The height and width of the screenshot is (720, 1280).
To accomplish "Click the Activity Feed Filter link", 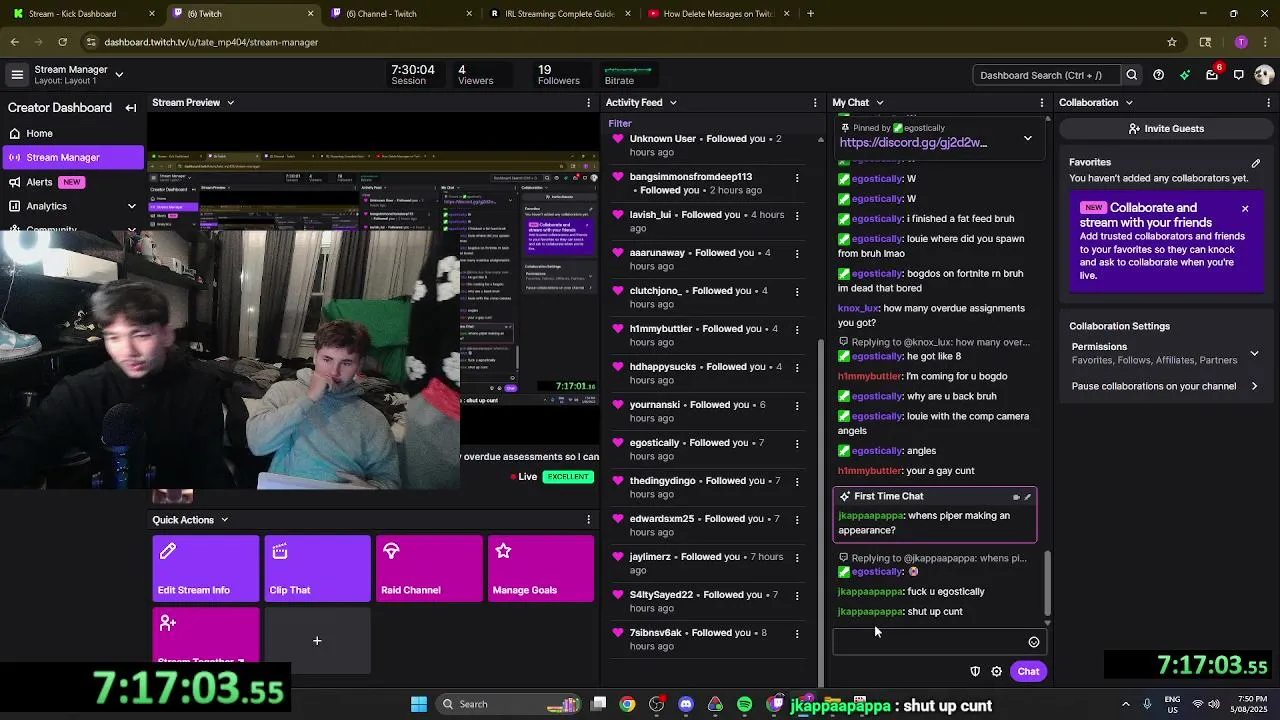I will point(620,123).
